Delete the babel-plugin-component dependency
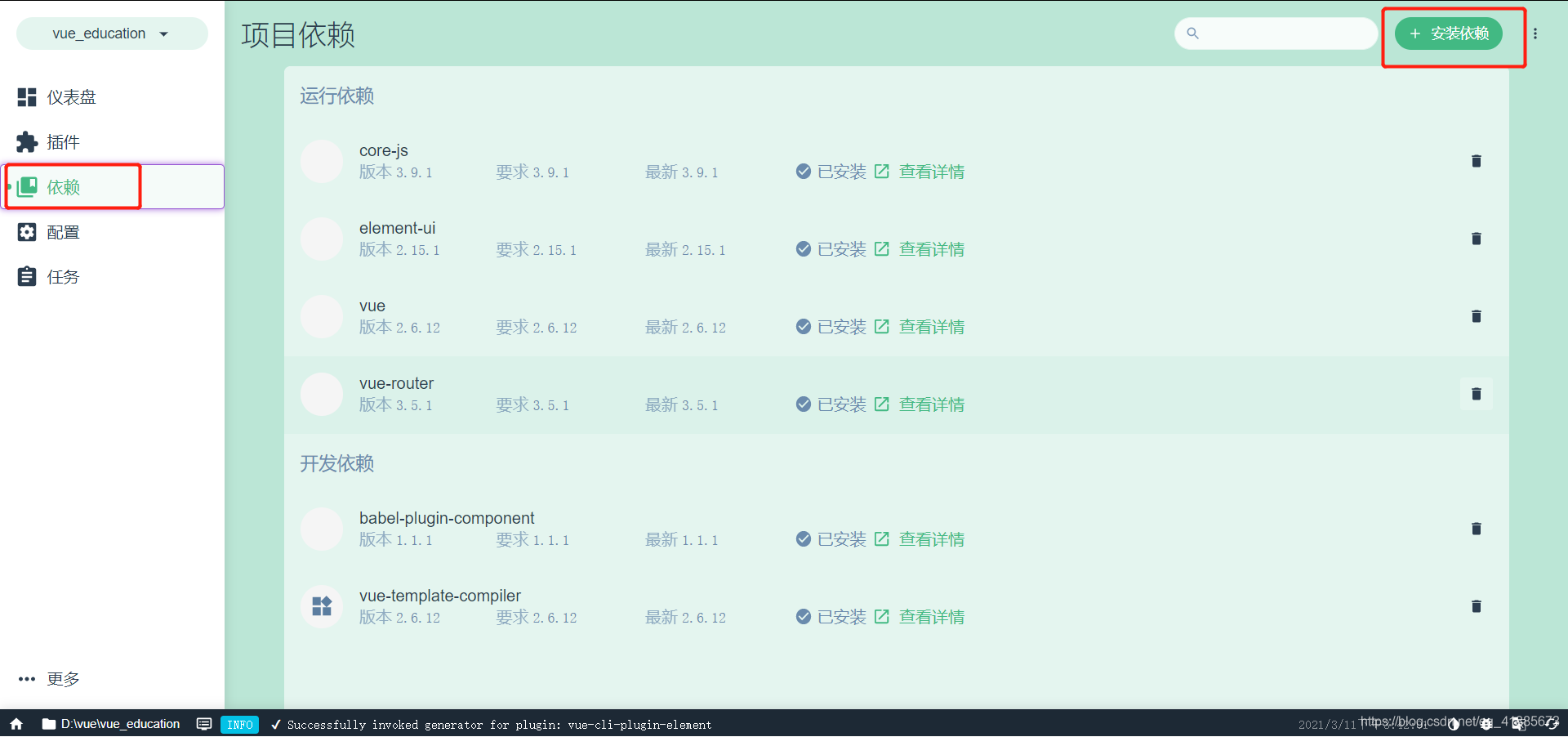This screenshot has width=1568, height=737. pyautogui.click(x=1477, y=529)
